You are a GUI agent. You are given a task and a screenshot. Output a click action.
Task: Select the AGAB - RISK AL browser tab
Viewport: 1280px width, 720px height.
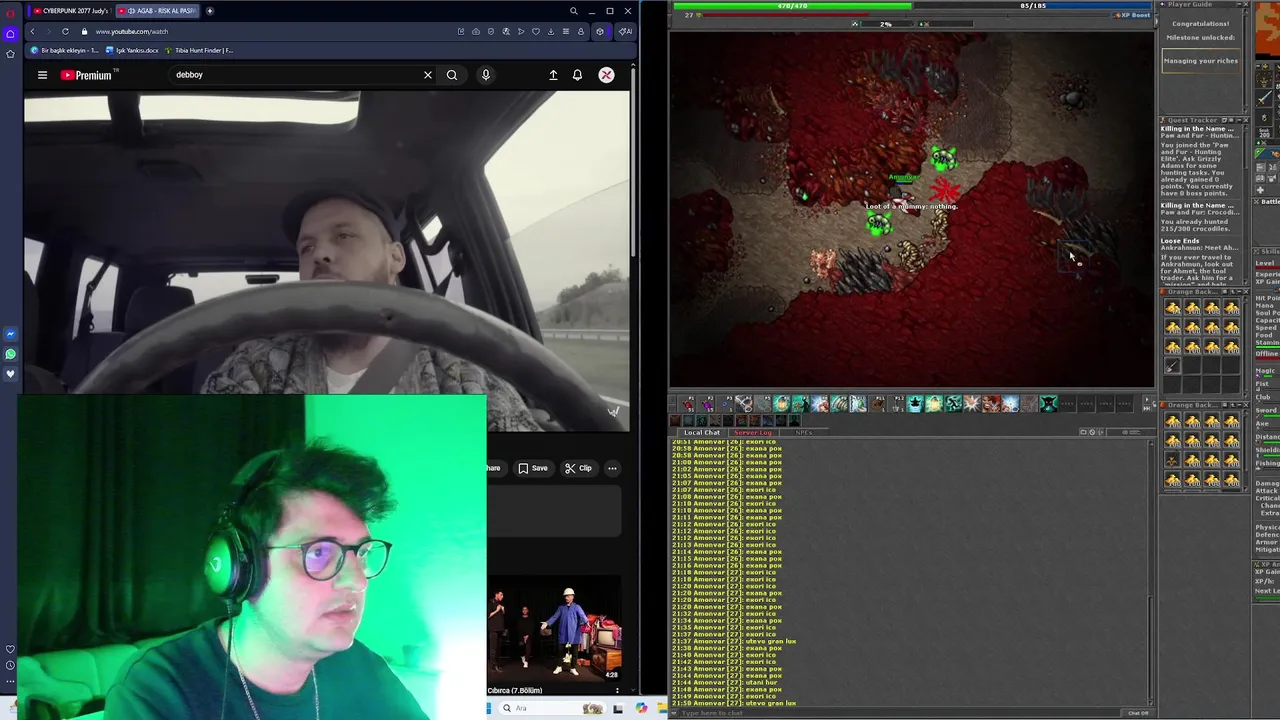click(x=158, y=11)
